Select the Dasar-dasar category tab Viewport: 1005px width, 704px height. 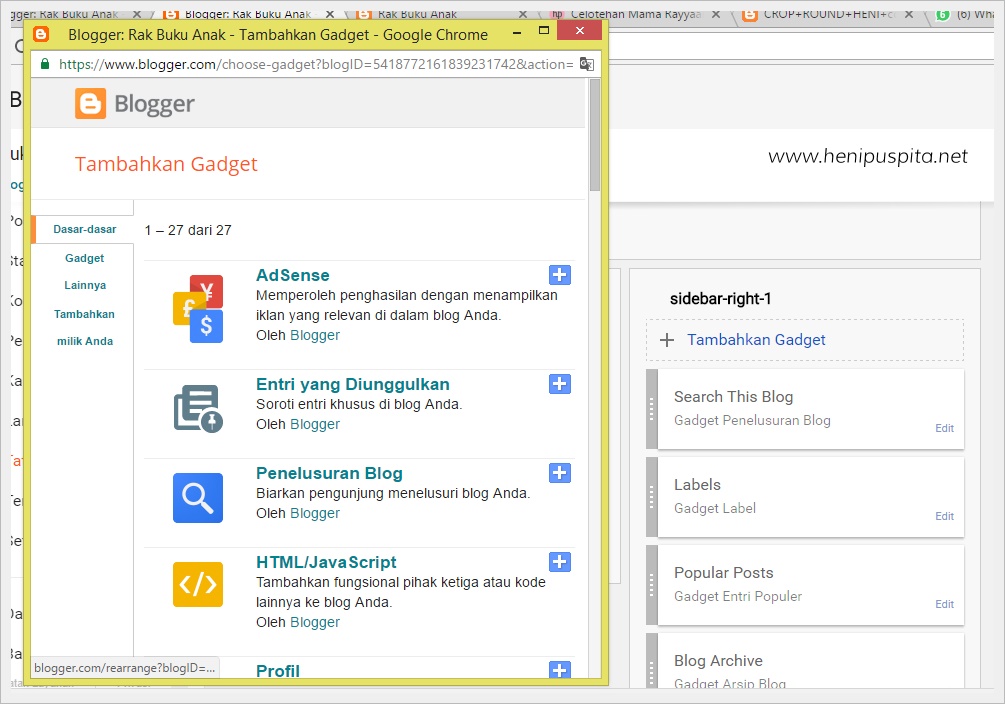(x=85, y=230)
